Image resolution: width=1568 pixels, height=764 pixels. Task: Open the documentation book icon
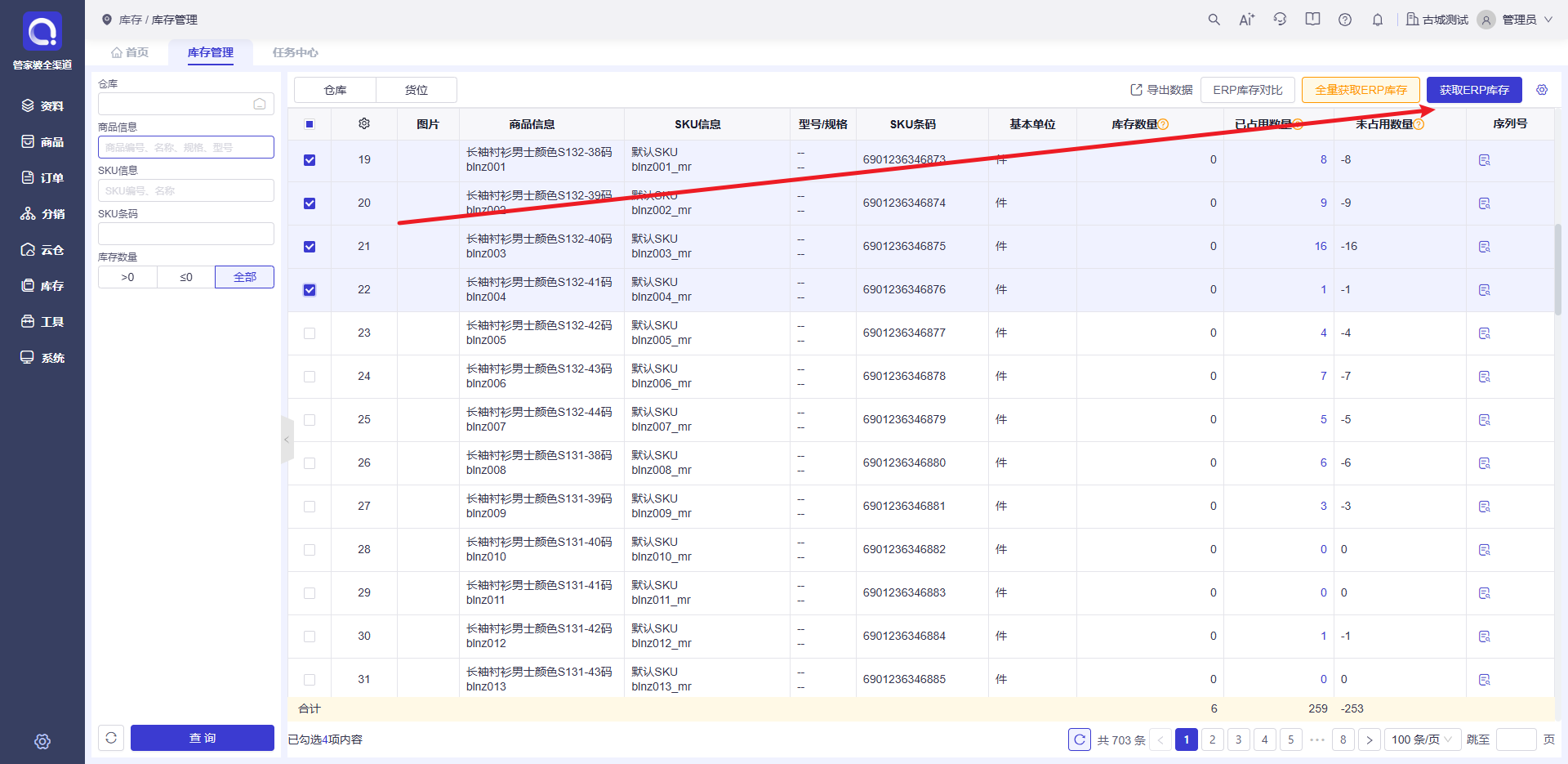pos(1312,20)
